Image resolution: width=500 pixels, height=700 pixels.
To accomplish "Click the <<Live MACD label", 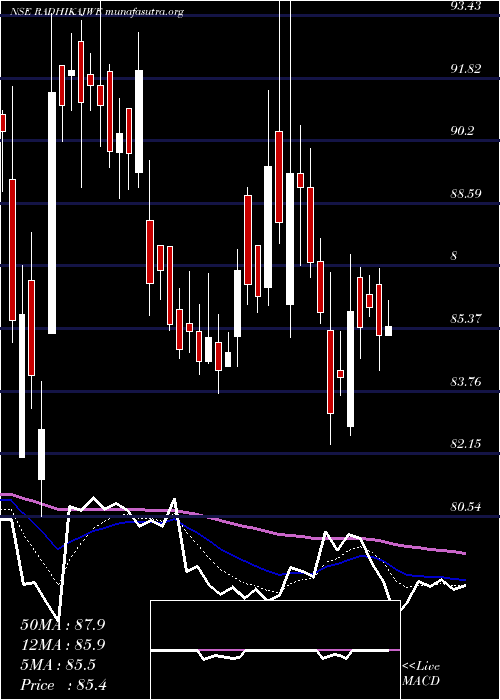I will [x=421, y=674].
